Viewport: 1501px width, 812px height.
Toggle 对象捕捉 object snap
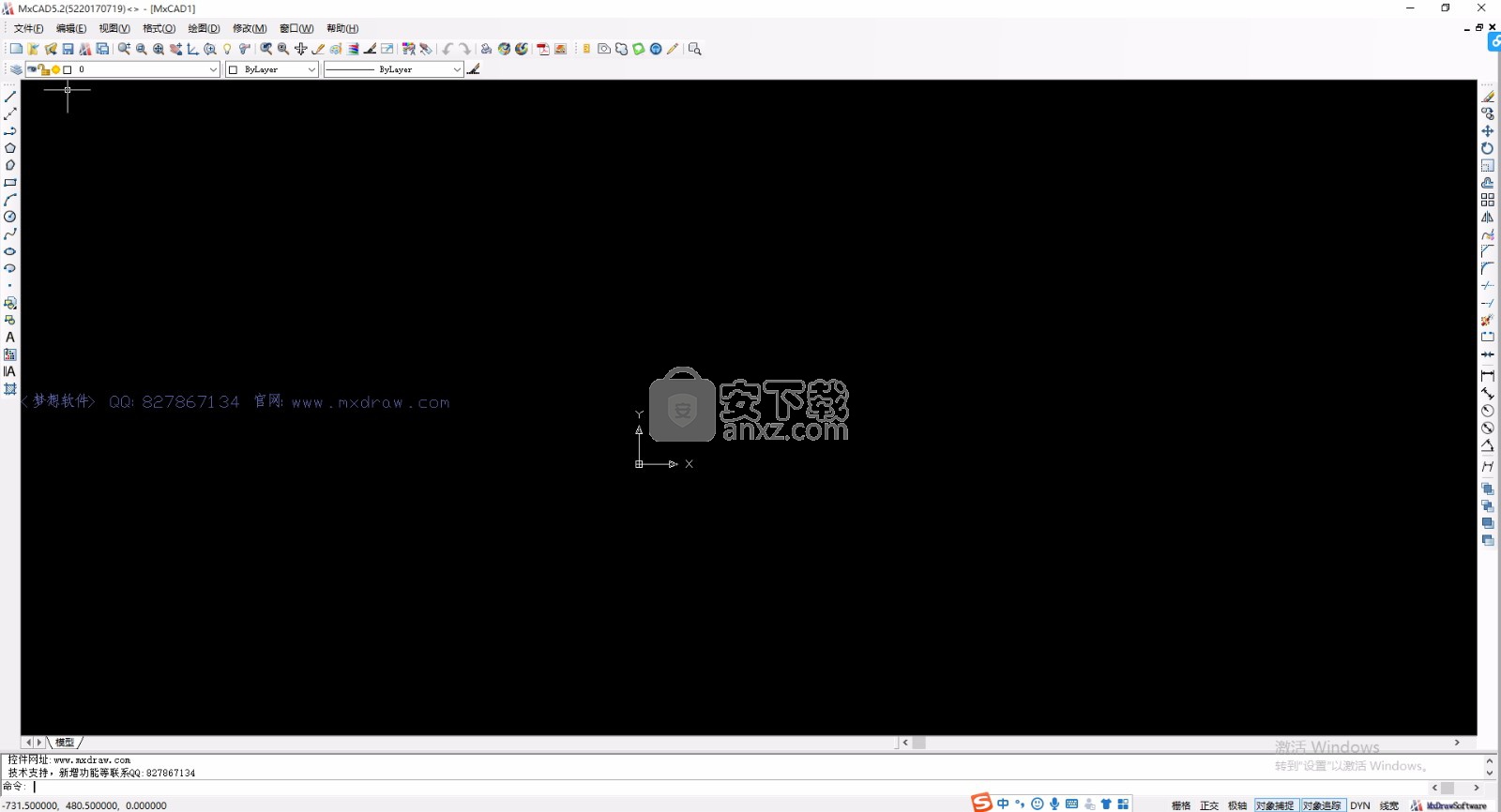click(x=1275, y=805)
